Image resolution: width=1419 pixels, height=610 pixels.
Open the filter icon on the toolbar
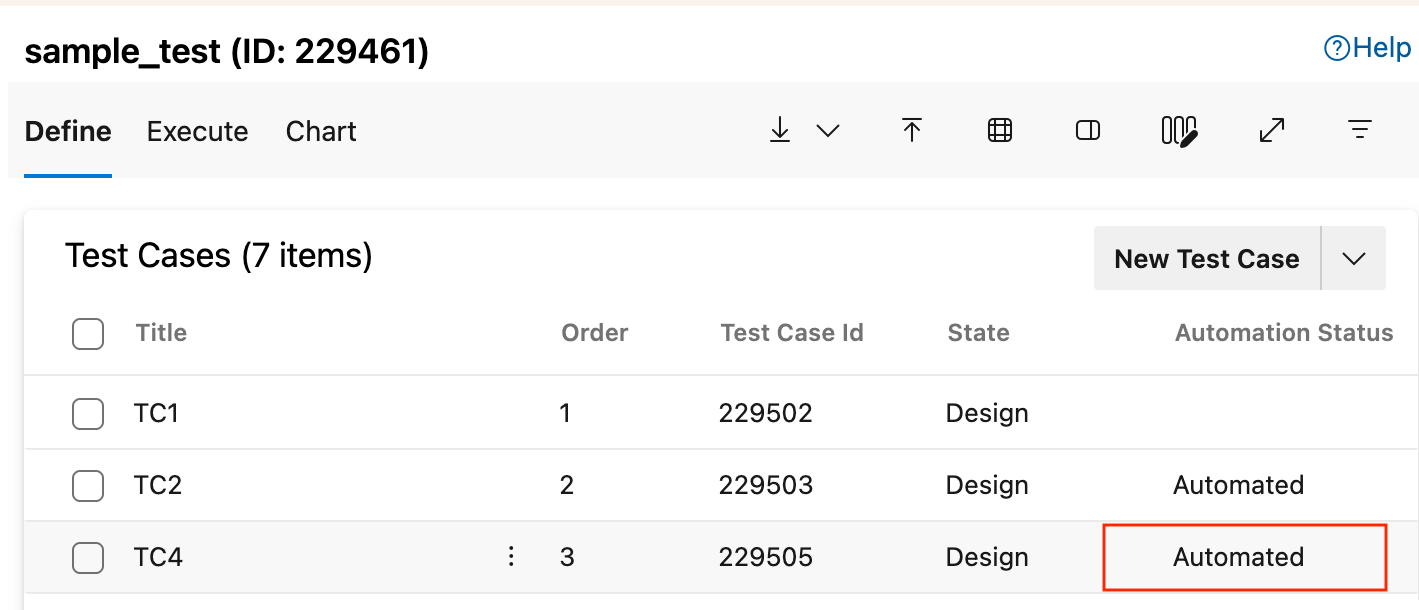click(x=1359, y=130)
